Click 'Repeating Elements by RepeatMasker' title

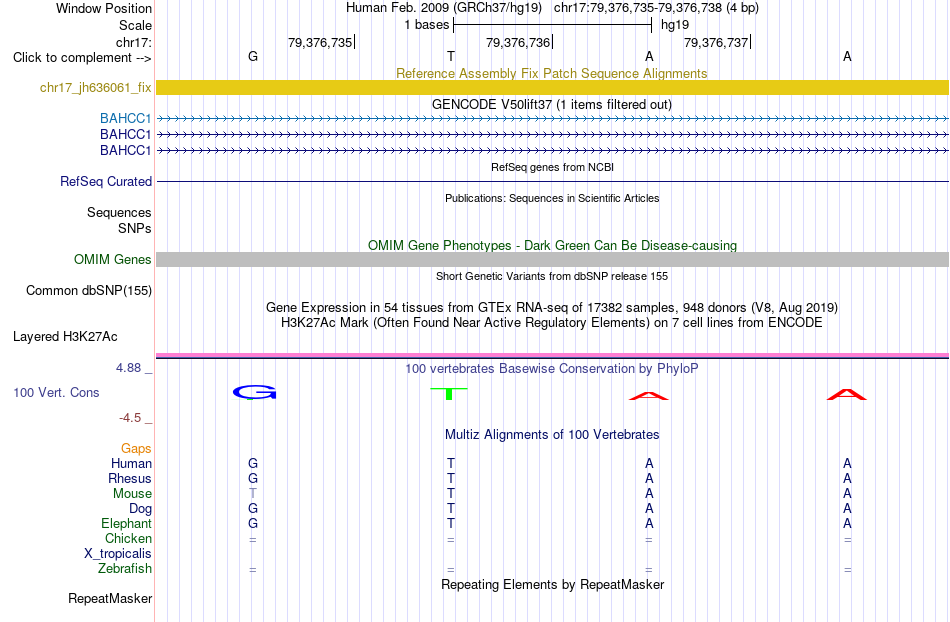[x=553, y=584]
